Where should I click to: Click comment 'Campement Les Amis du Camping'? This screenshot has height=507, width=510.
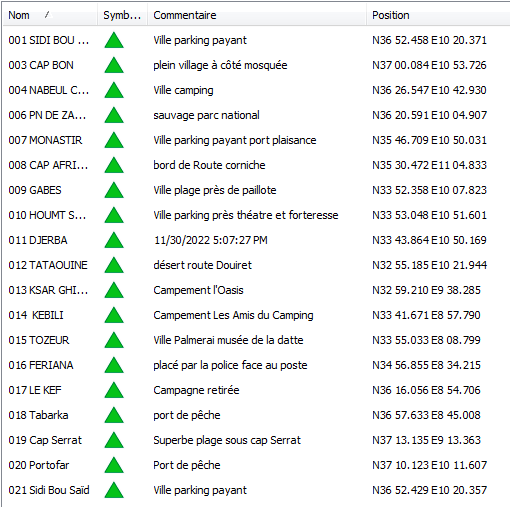233,315
